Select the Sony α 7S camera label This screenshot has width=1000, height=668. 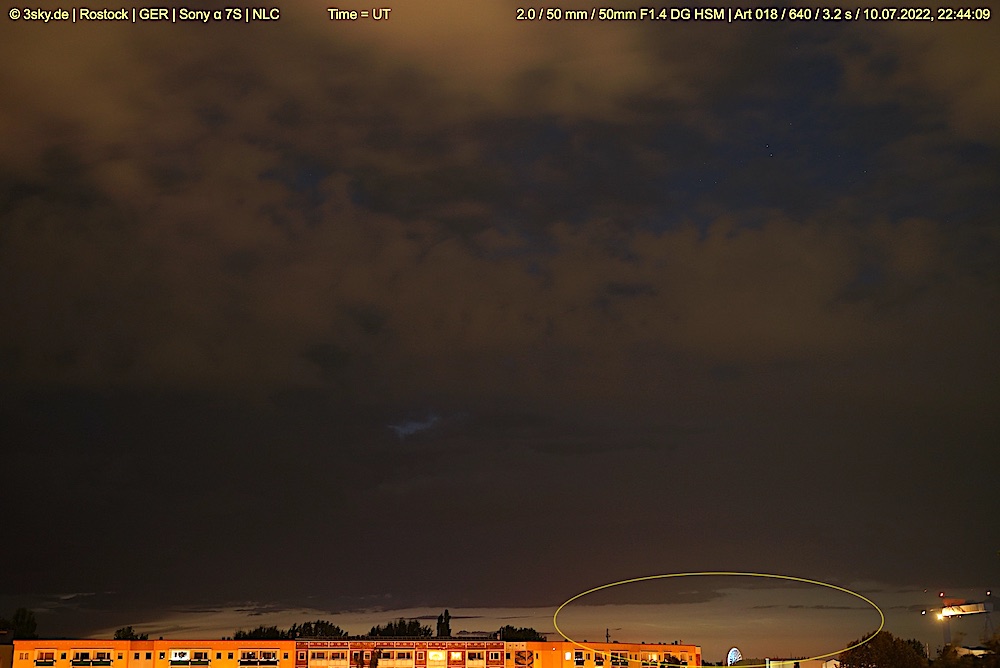click(210, 15)
